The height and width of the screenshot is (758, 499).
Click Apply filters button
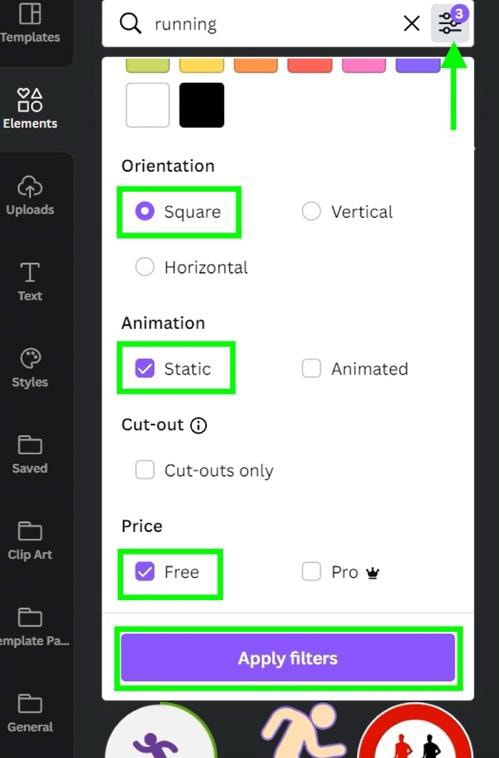(x=288, y=658)
